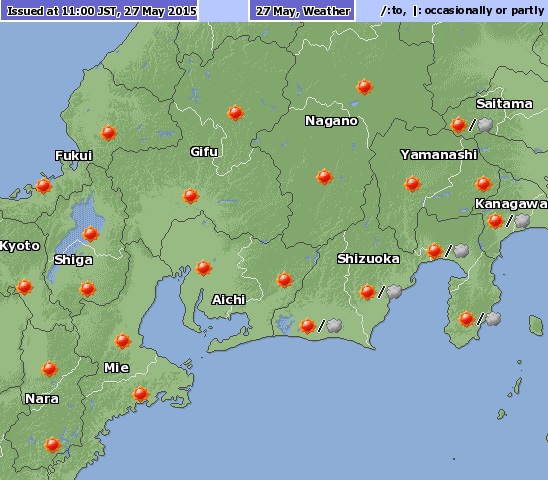Click the Fukui prefecture label

(x=74, y=156)
